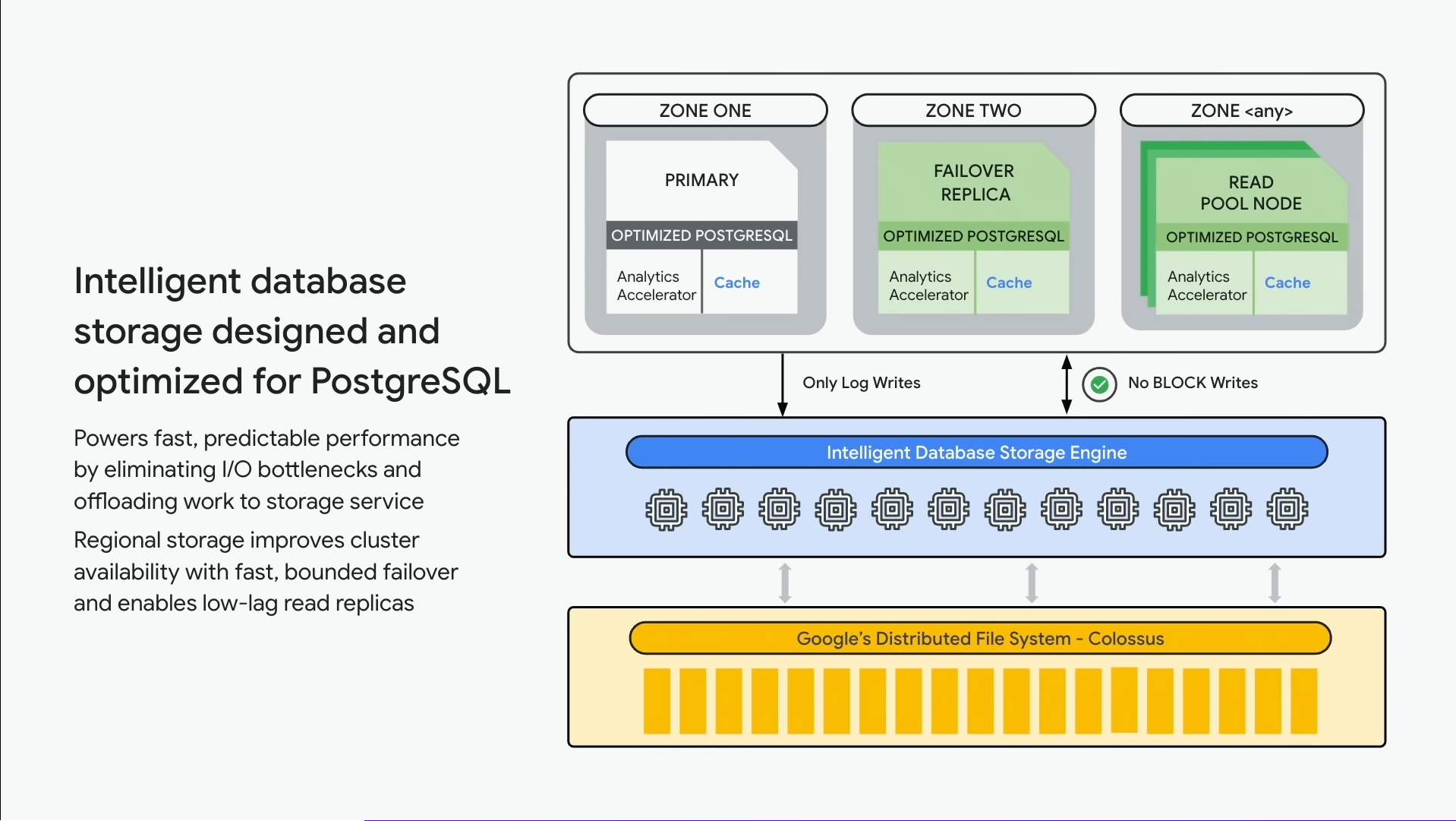Screen dimensions: 1456x821
Task: Collapse the ZONE <any> container
Action: [1241, 110]
